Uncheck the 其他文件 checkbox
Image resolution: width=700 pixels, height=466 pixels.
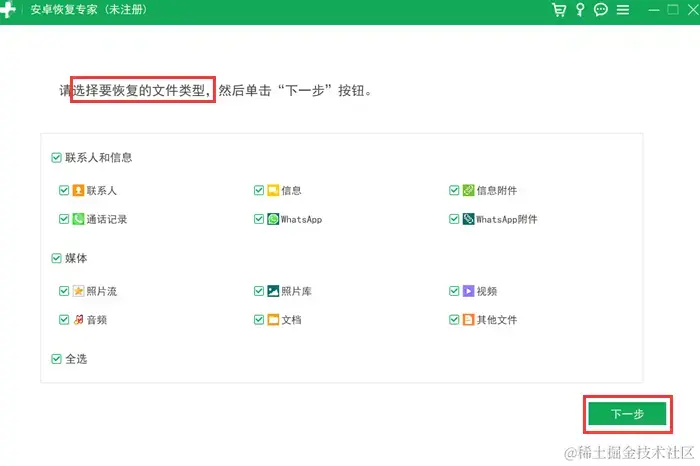click(x=454, y=320)
